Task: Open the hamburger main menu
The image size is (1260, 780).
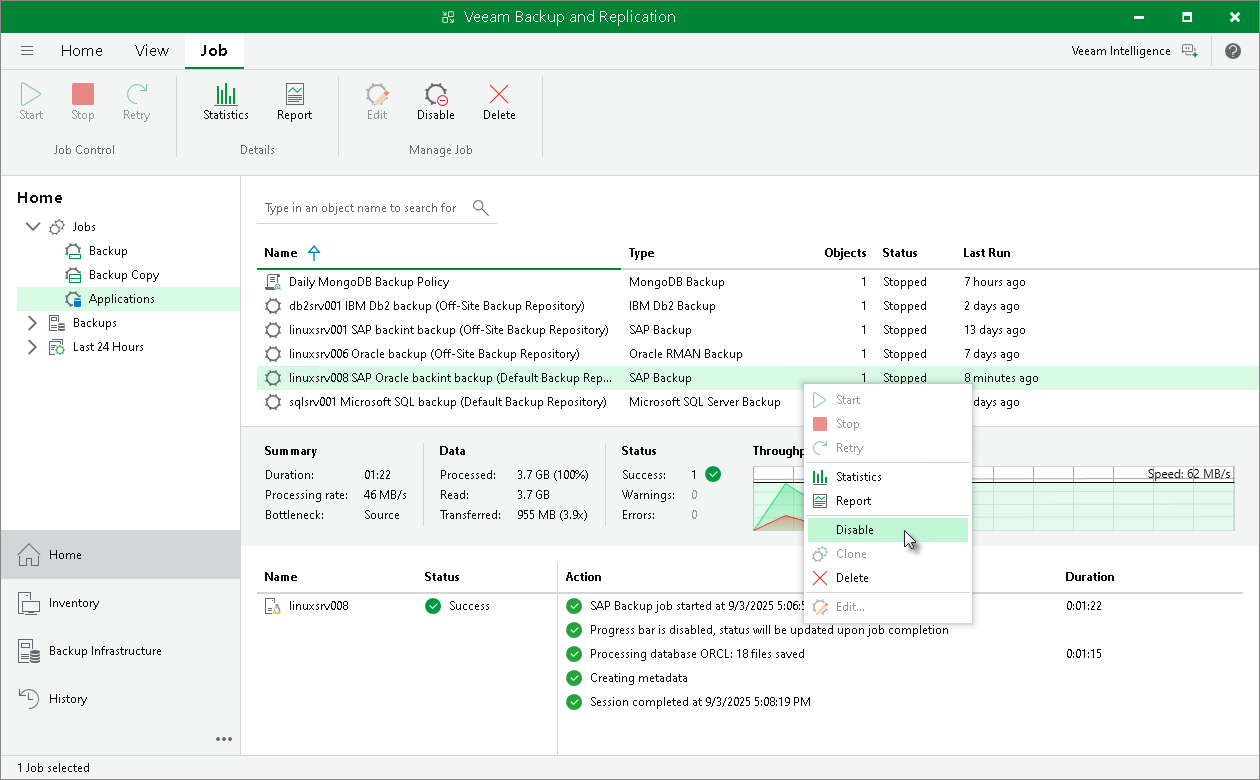Action: pos(27,50)
